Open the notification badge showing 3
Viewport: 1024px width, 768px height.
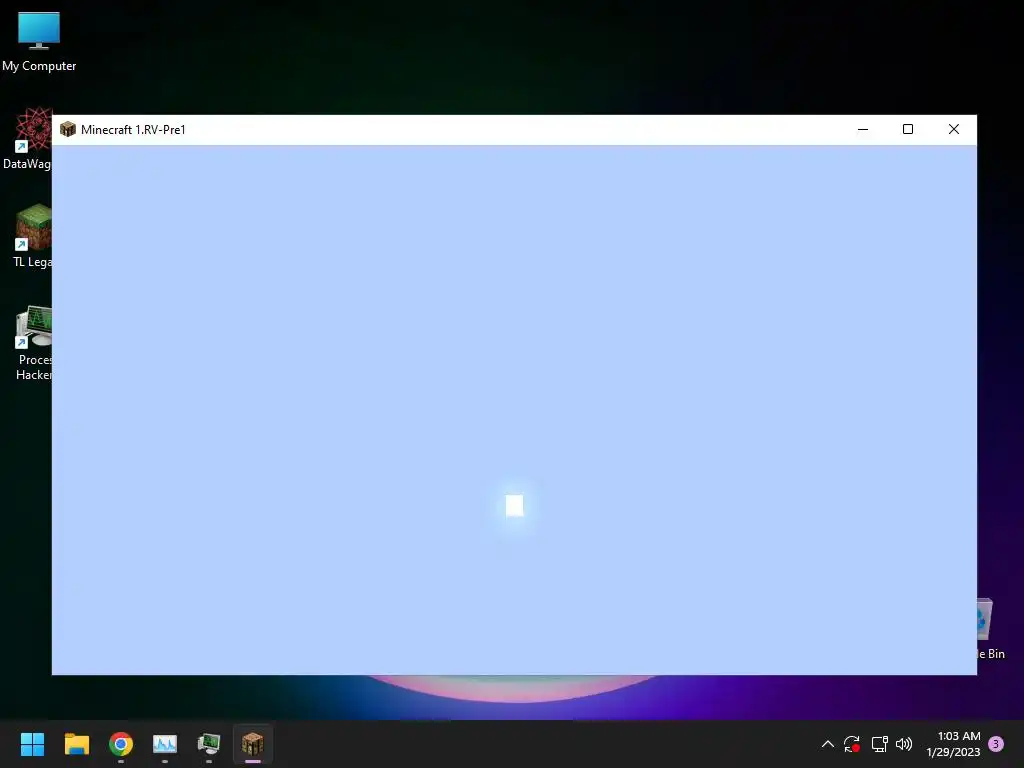(x=996, y=744)
